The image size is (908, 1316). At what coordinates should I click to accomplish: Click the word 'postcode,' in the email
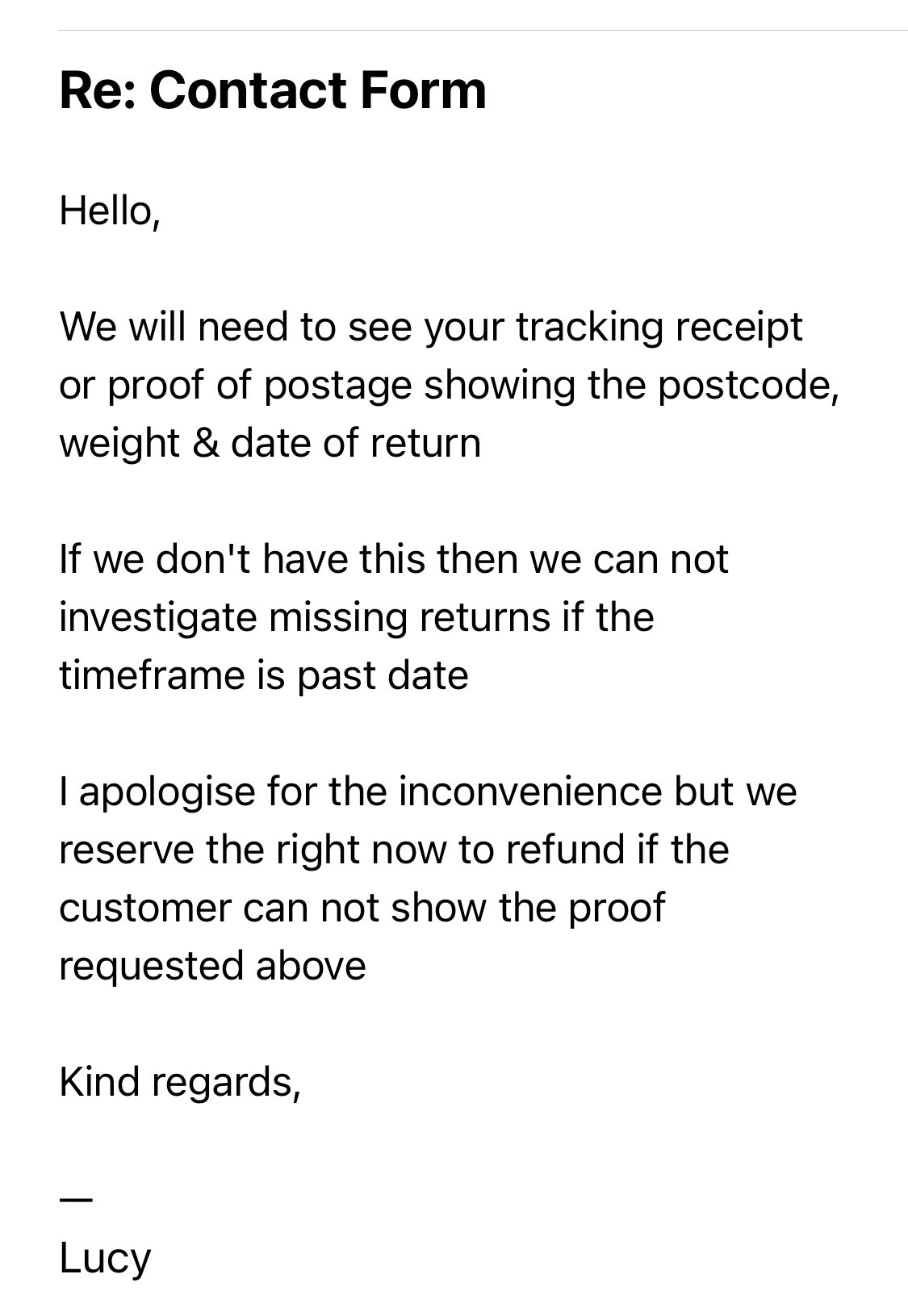748,386
